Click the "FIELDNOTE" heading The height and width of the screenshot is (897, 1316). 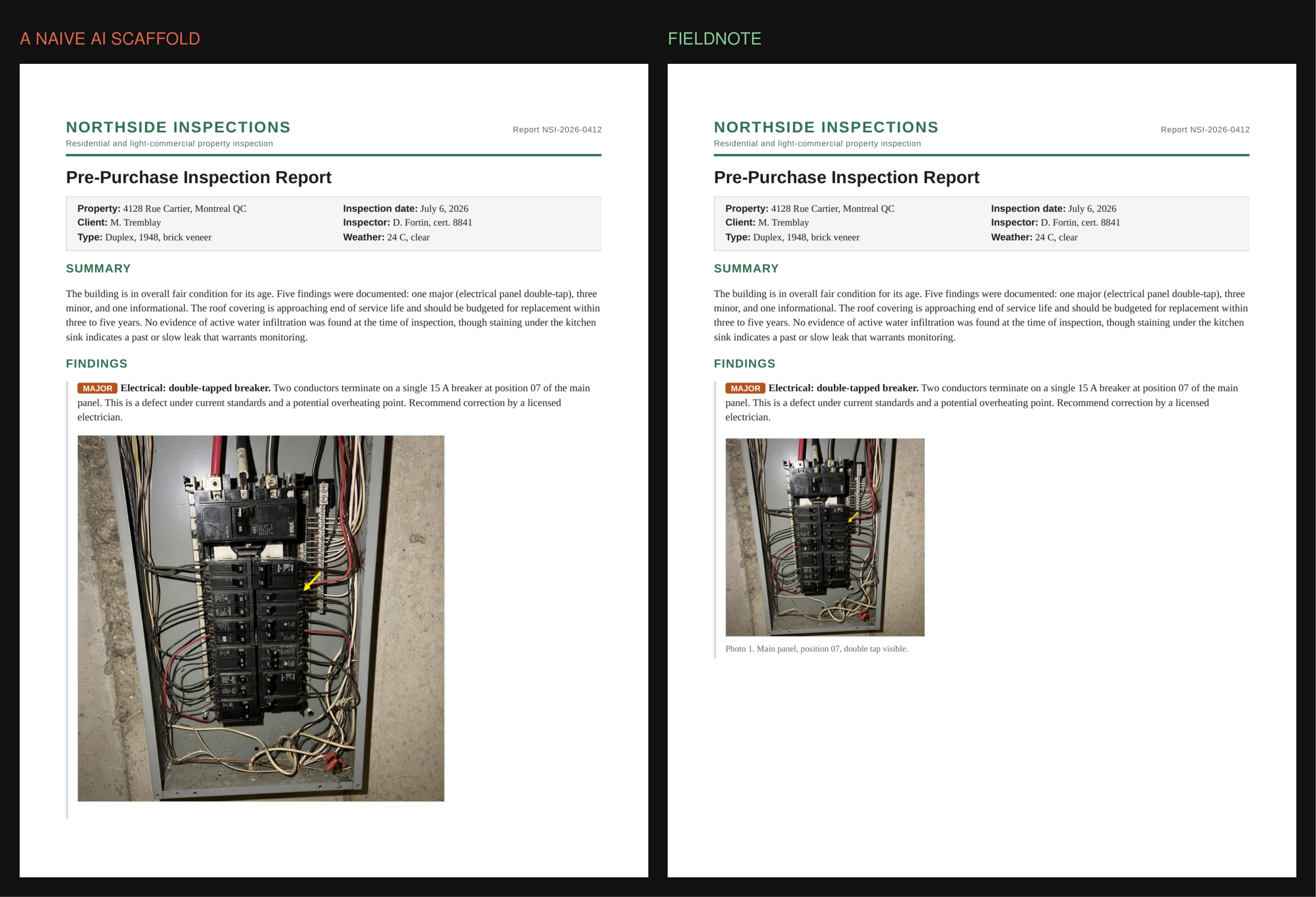pos(714,38)
